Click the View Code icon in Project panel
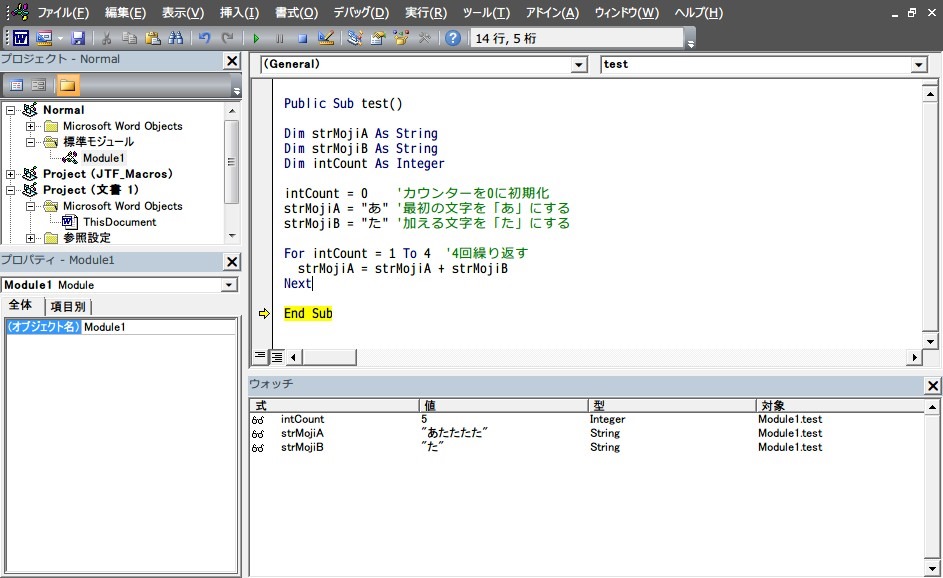The height and width of the screenshot is (578, 943). coord(17,85)
